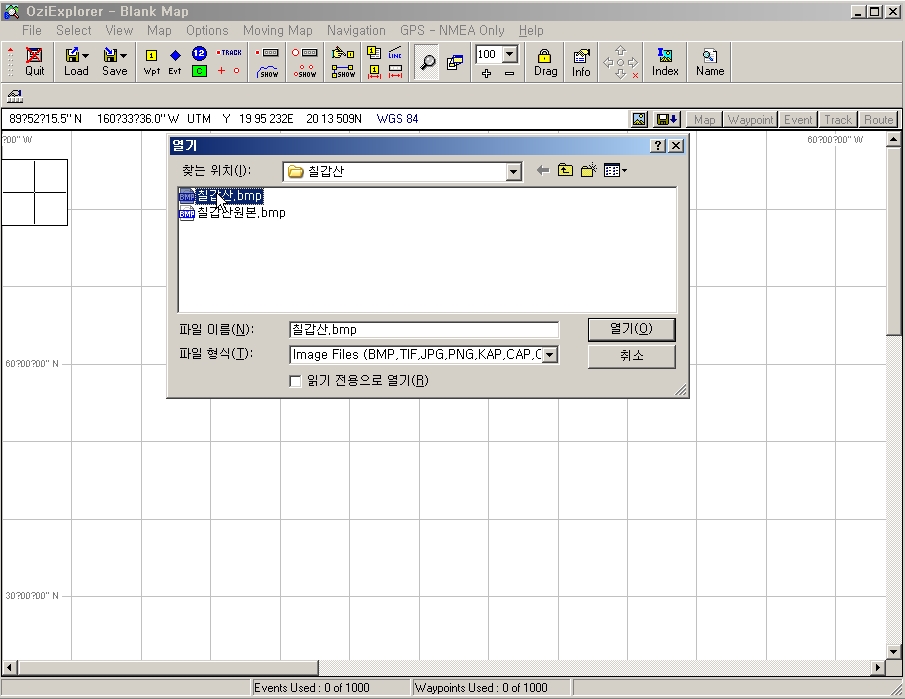Click the Route button in coordinate bar
The image size is (905, 699).
(x=878, y=119)
